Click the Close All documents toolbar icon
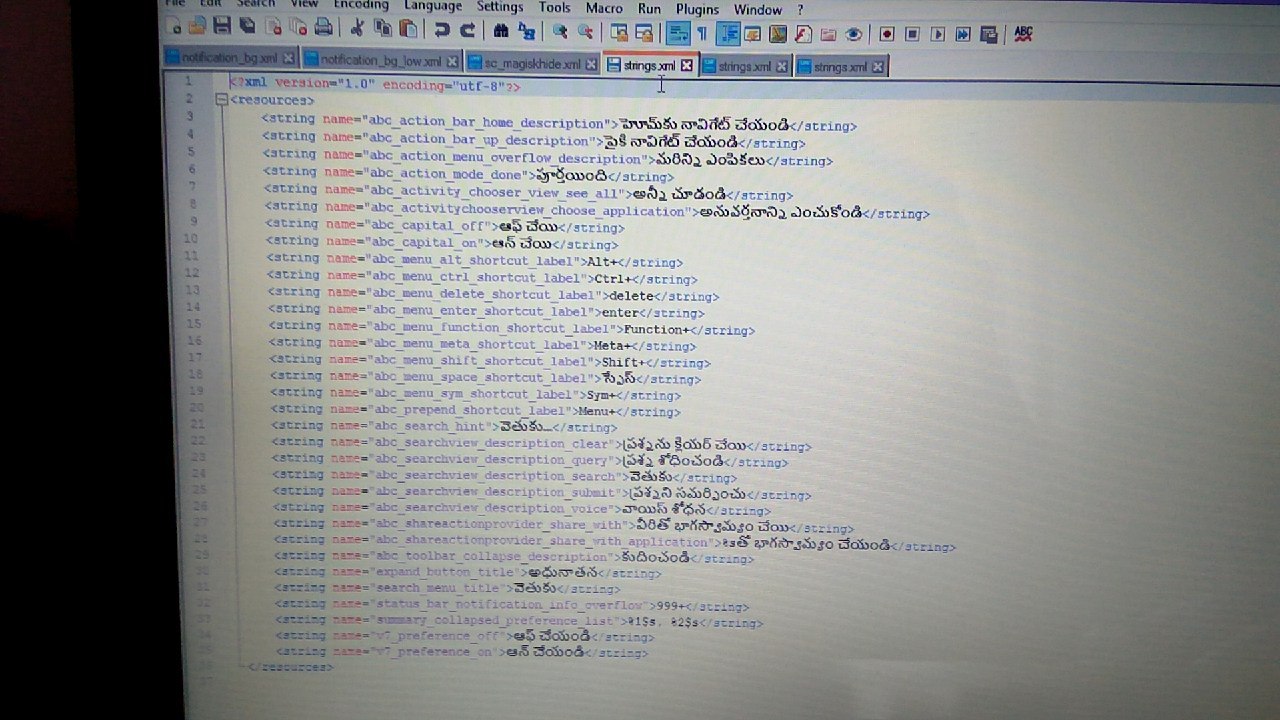This screenshot has height=720, width=1280. (300, 28)
